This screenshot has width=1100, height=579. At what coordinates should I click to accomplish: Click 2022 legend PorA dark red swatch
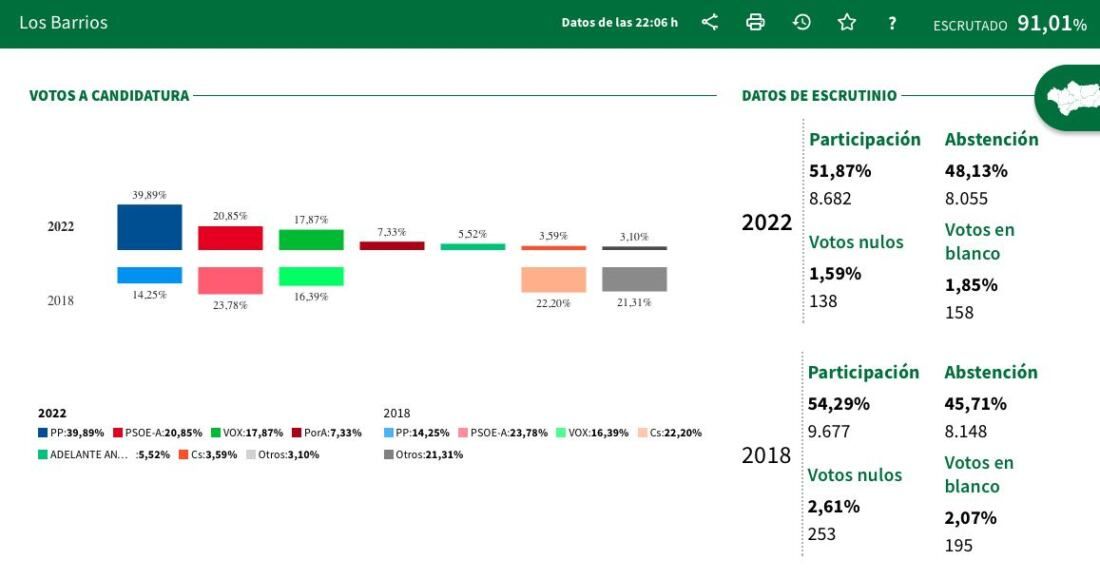(x=297, y=433)
